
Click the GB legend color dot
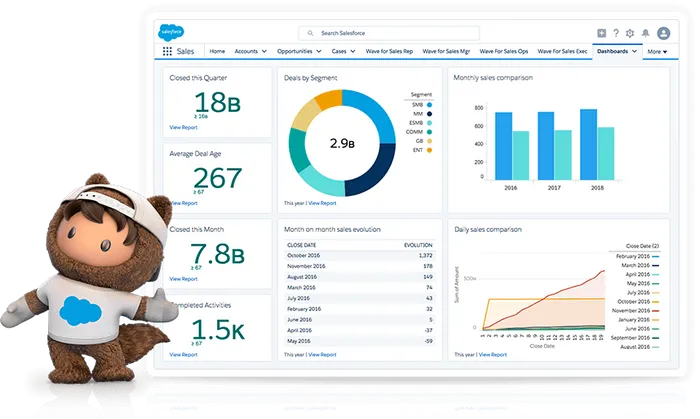(x=429, y=141)
